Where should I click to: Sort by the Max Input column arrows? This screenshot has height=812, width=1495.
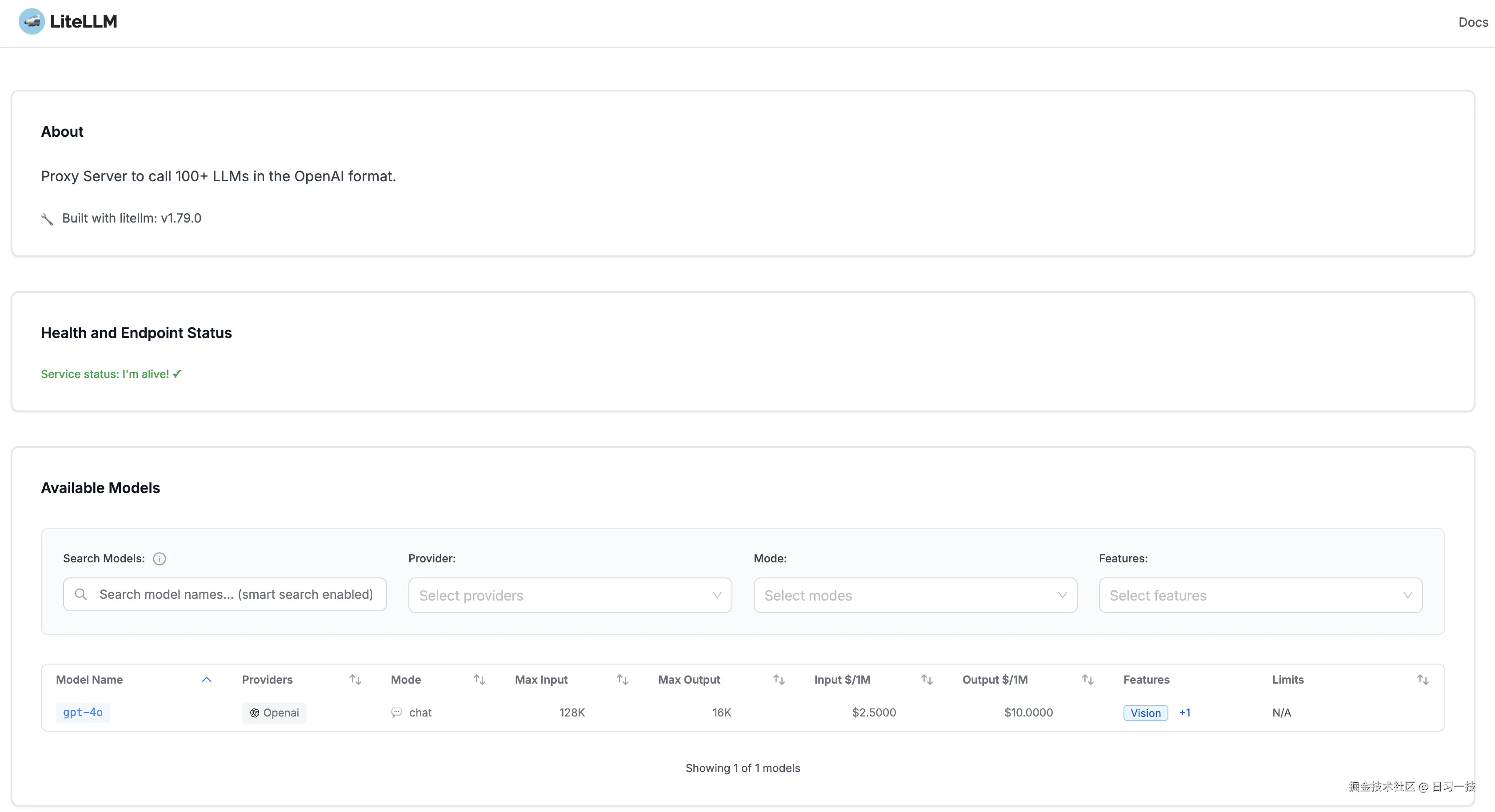(x=622, y=680)
